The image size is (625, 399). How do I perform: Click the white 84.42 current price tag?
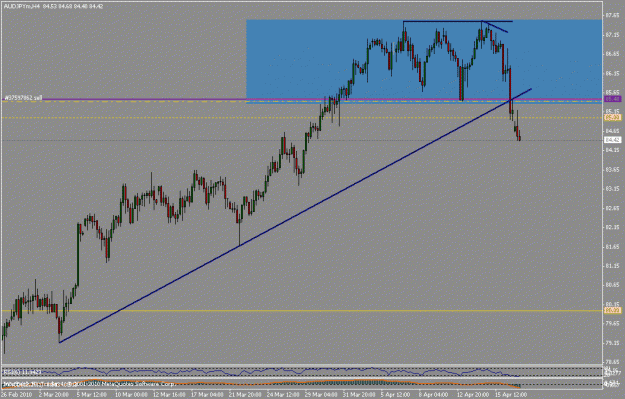pos(612,140)
